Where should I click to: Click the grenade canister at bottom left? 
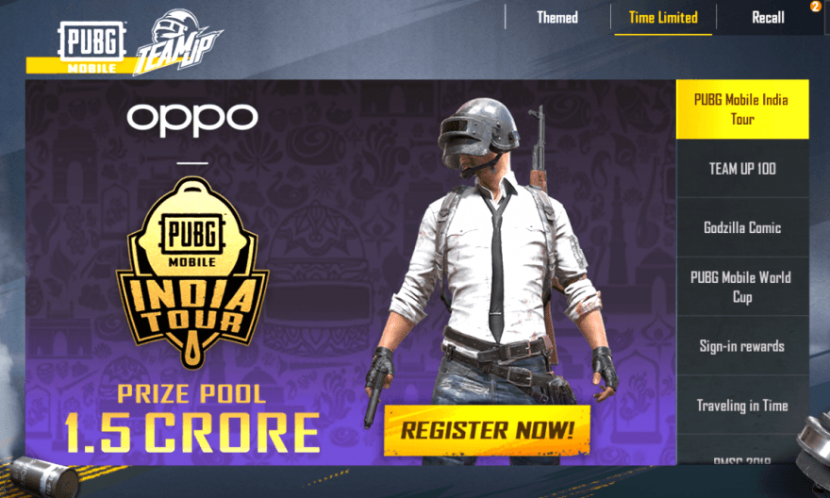(x=46, y=477)
